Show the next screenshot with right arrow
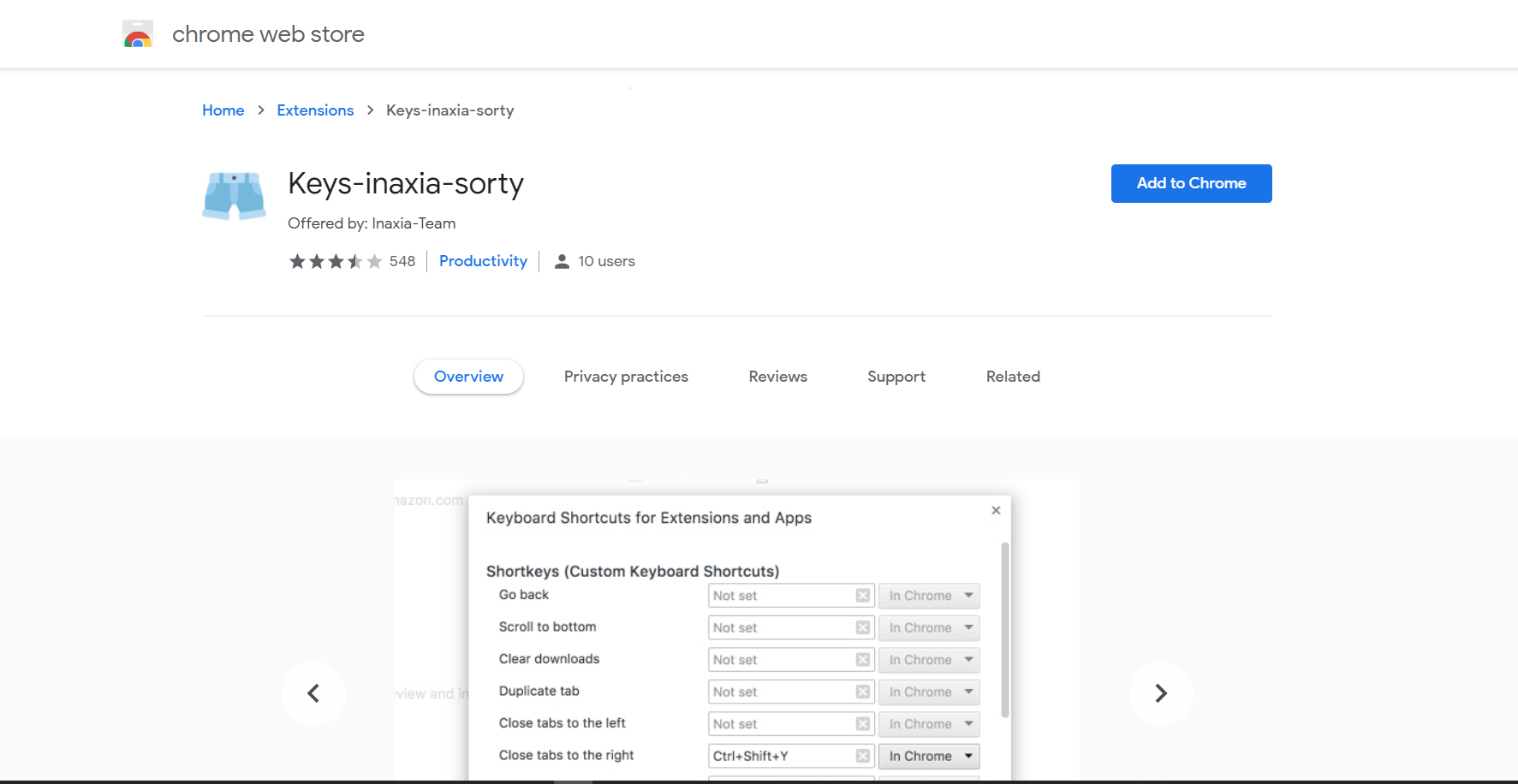Screen dimensions: 1518x784 coord(1161,693)
